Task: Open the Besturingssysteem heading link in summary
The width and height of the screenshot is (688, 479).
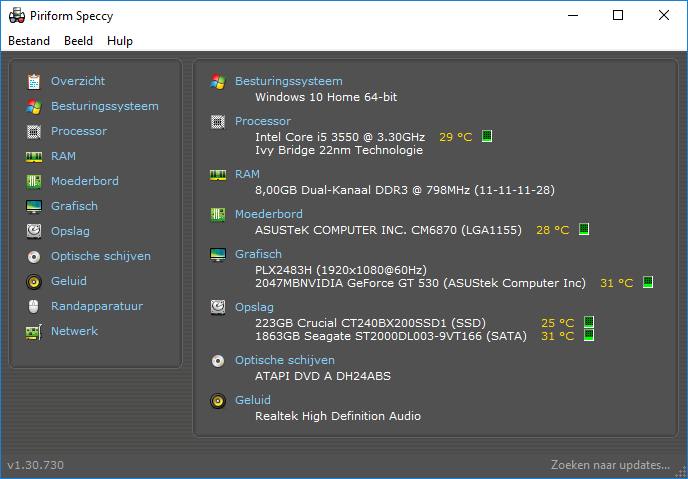Action: (289, 81)
